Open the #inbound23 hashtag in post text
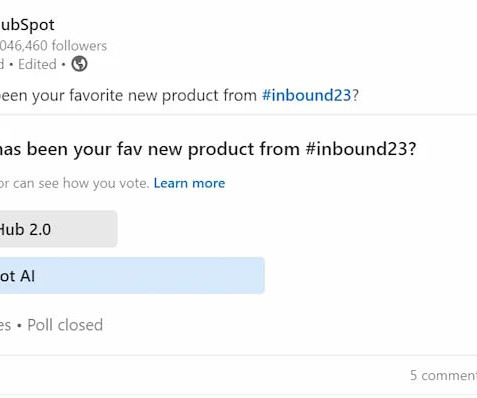This screenshot has height=398, width=477. [307, 95]
